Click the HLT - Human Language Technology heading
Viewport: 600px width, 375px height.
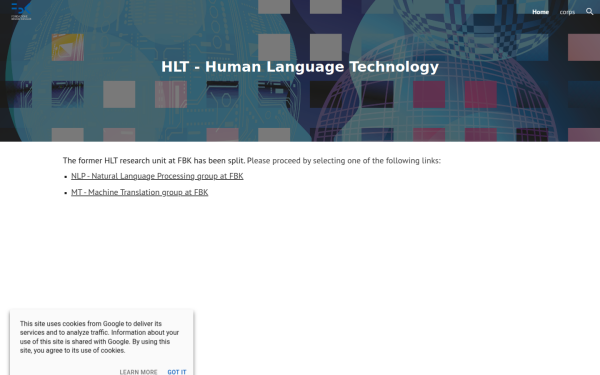click(x=300, y=67)
